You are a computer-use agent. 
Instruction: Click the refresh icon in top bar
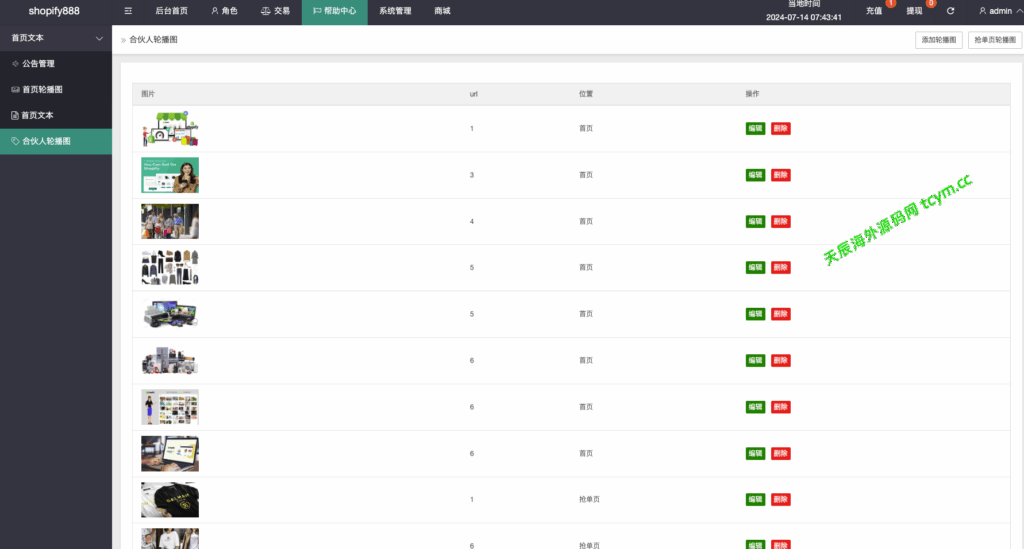pyautogui.click(x=950, y=11)
